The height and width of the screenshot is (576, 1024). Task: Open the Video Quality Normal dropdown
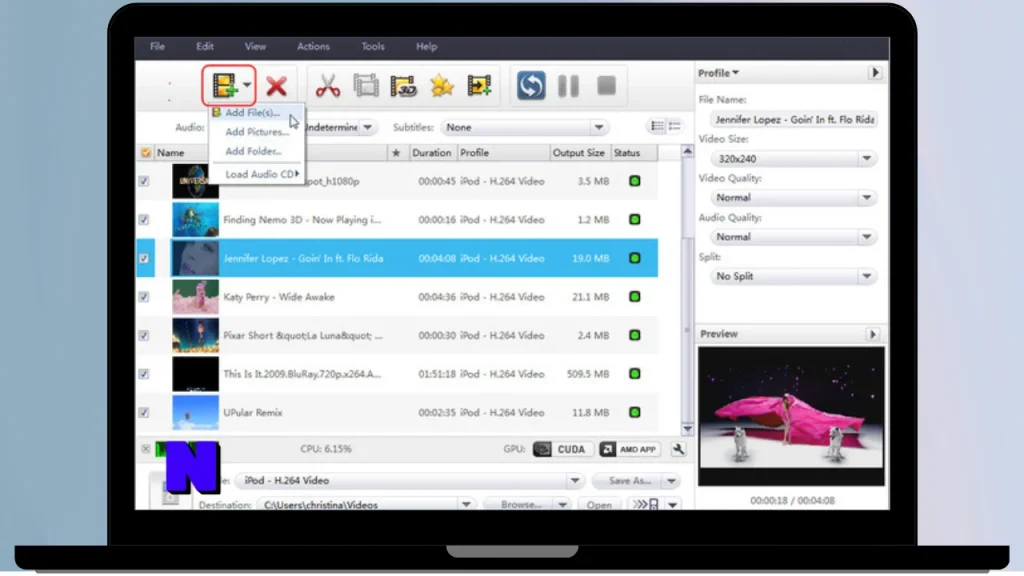coord(793,198)
